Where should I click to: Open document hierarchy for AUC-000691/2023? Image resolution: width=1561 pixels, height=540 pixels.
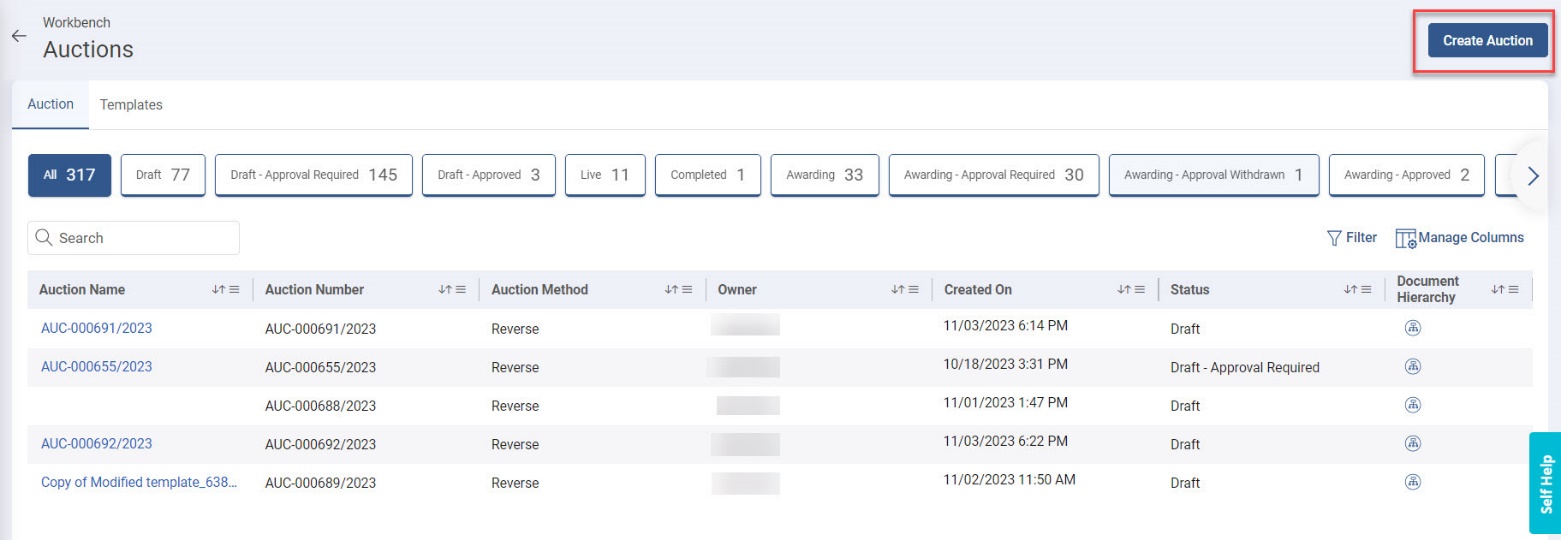(x=1413, y=328)
